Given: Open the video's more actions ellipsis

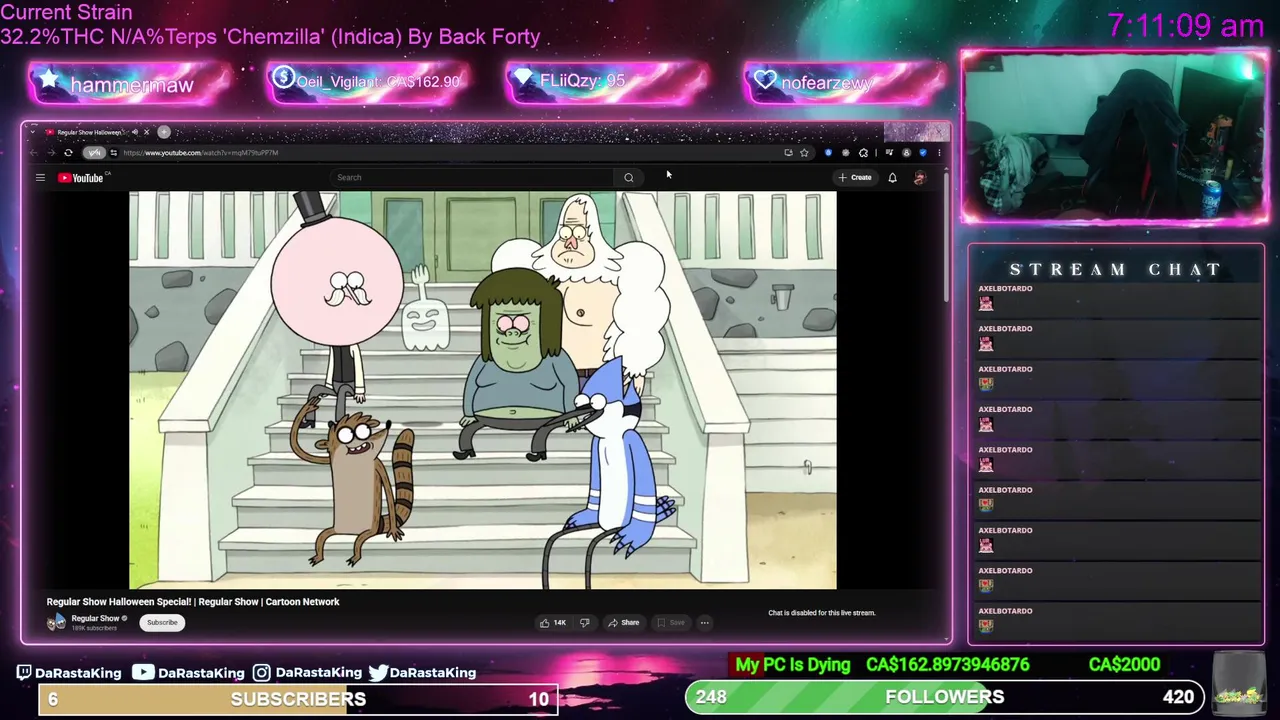Looking at the screenshot, I should pyautogui.click(x=704, y=622).
